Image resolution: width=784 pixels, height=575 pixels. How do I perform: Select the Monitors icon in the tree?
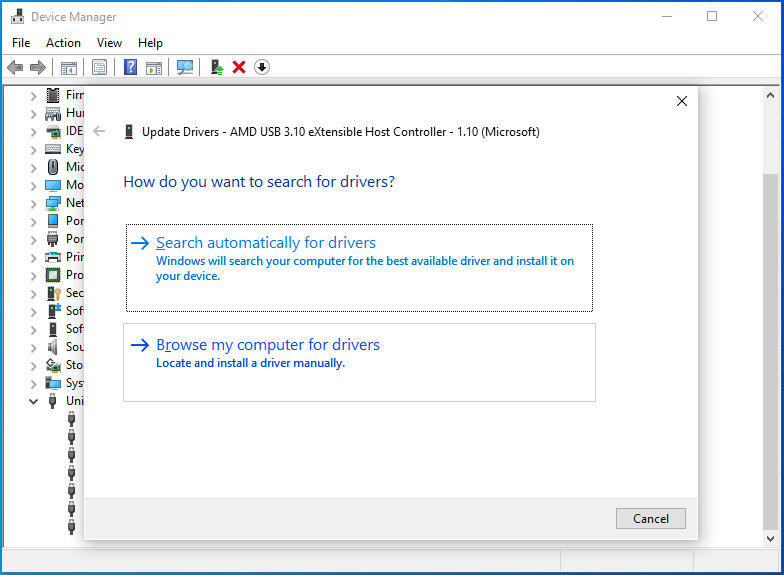pos(53,185)
